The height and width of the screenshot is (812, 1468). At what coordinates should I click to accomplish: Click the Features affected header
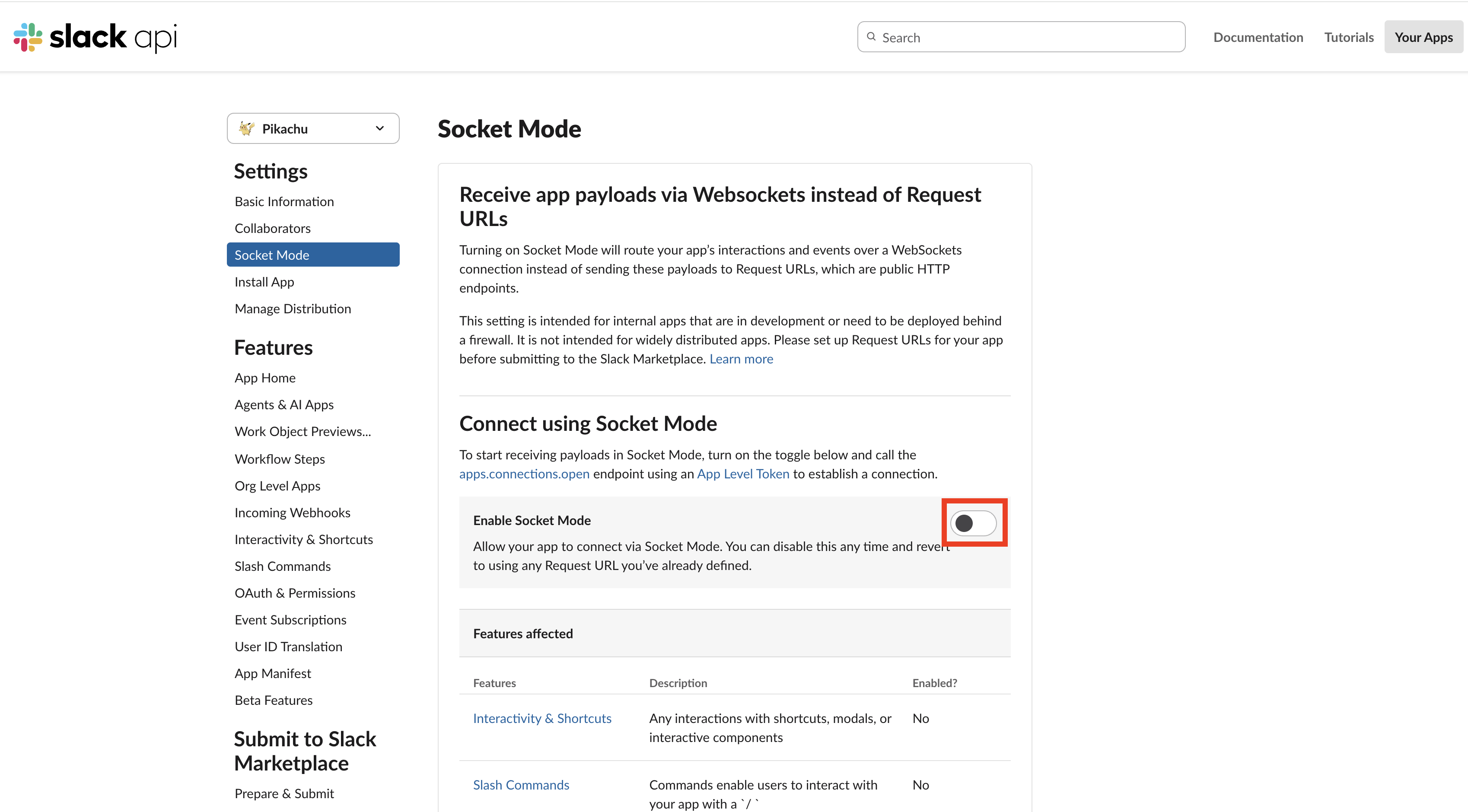[x=523, y=633]
